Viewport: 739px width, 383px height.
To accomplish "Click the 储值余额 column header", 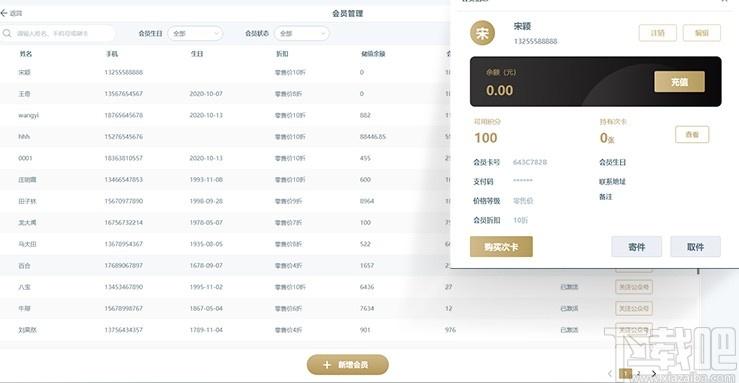I will pos(373,54).
